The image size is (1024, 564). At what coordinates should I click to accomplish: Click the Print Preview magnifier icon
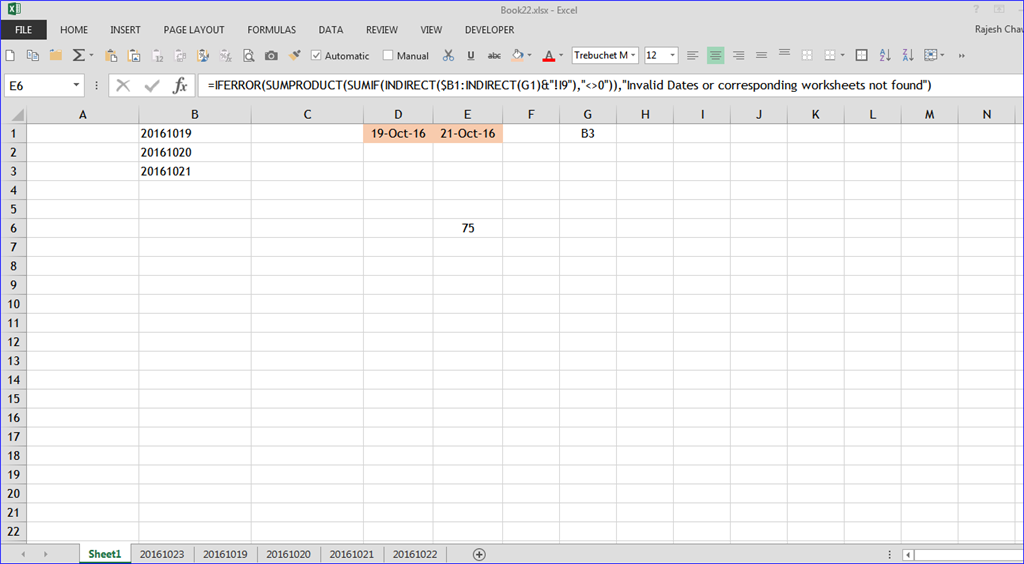[x=248, y=55]
